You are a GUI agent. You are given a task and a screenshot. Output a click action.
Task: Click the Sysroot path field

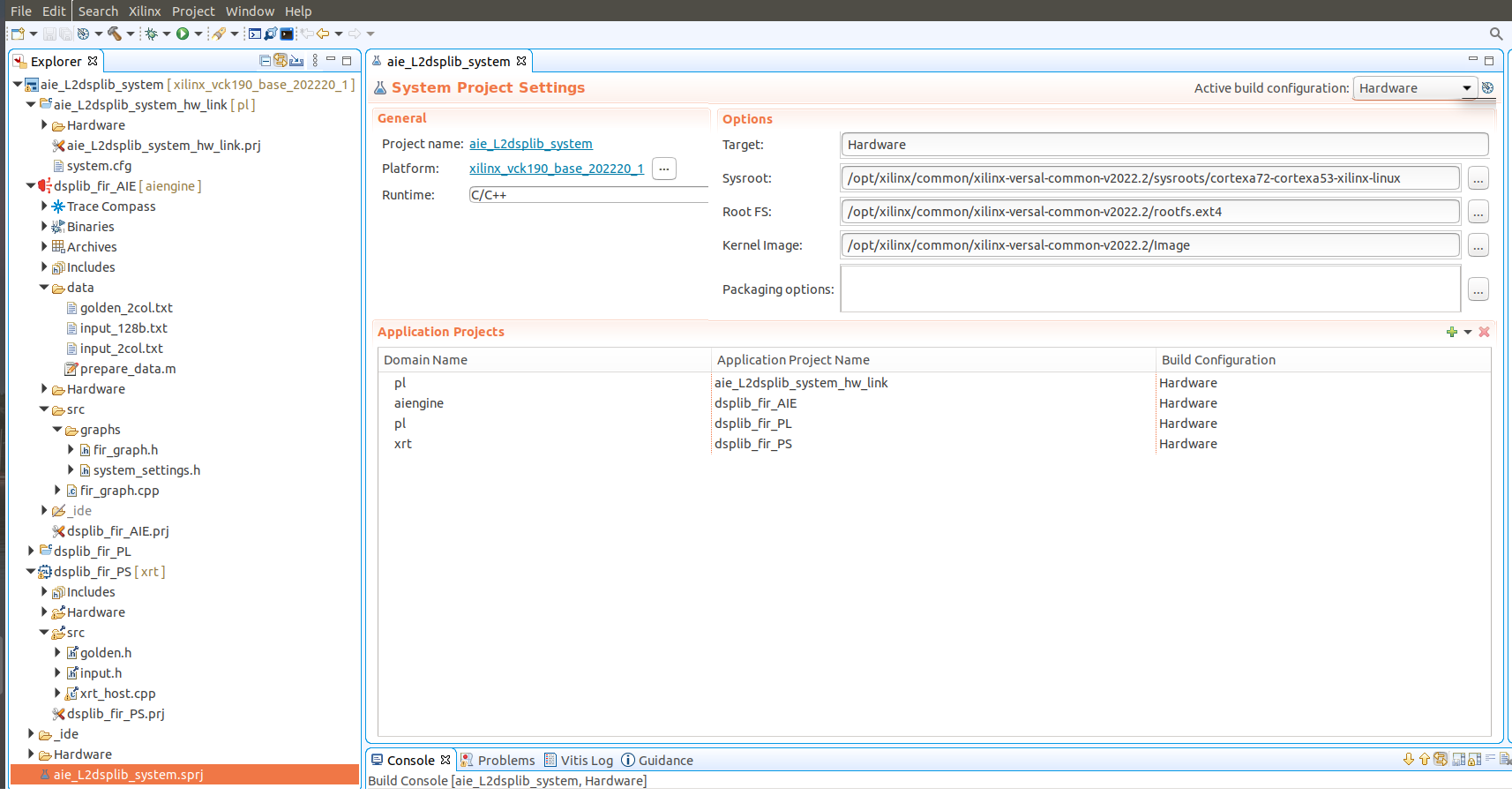(x=1150, y=177)
